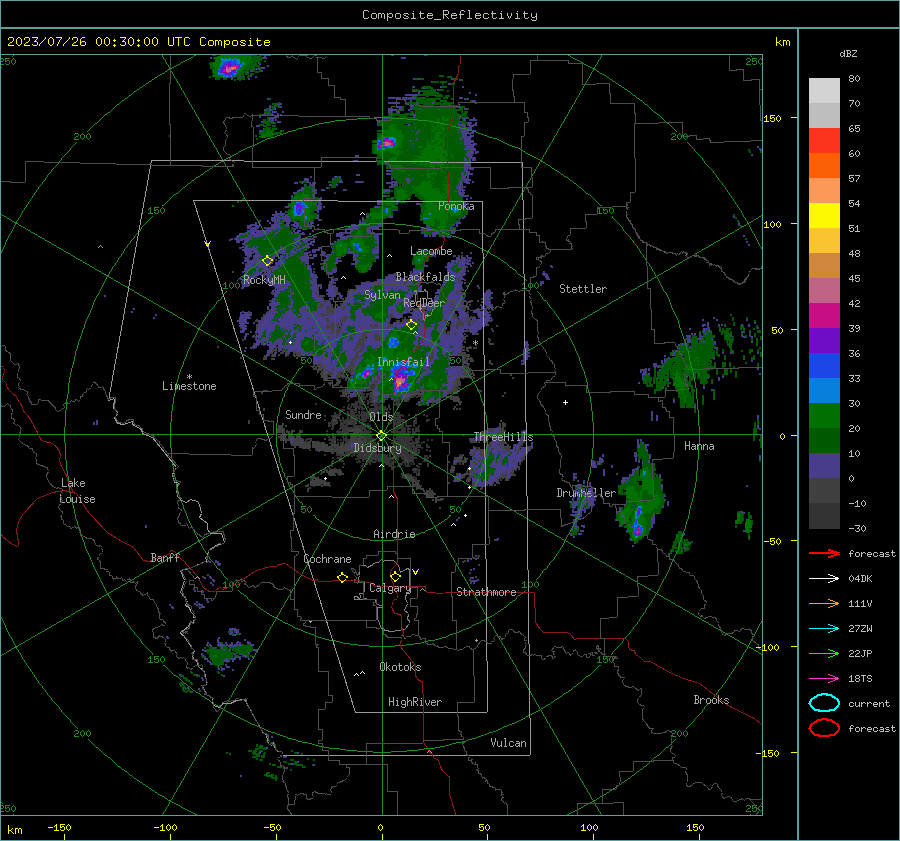This screenshot has height=841, width=900.
Task: Click the Okotoks label
Action: coord(400,667)
